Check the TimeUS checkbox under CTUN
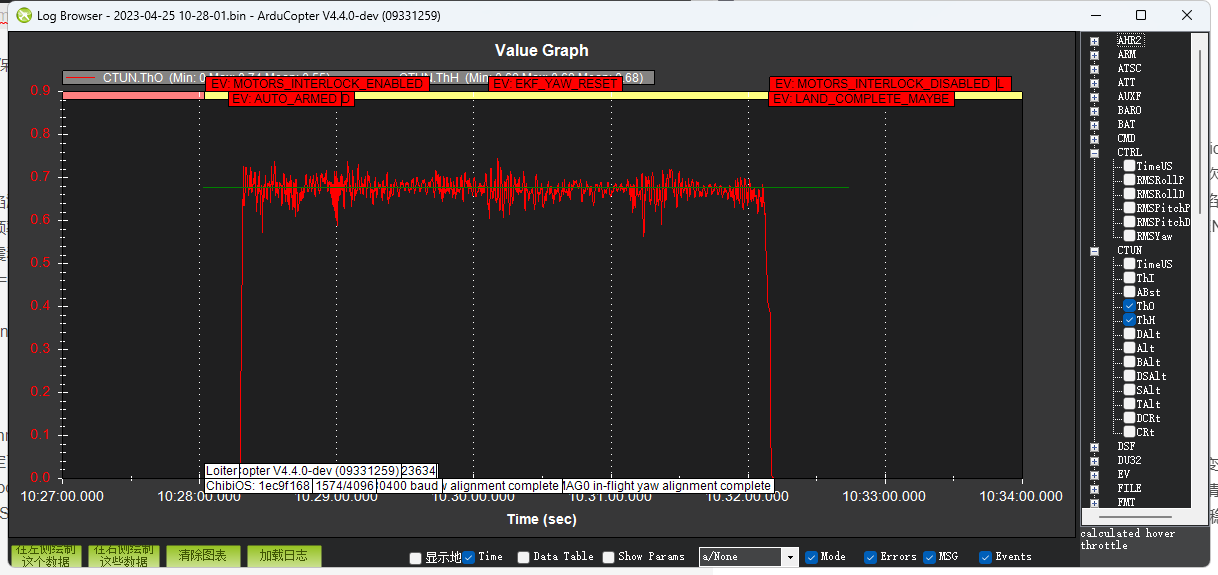This screenshot has width=1218, height=575. click(1129, 264)
